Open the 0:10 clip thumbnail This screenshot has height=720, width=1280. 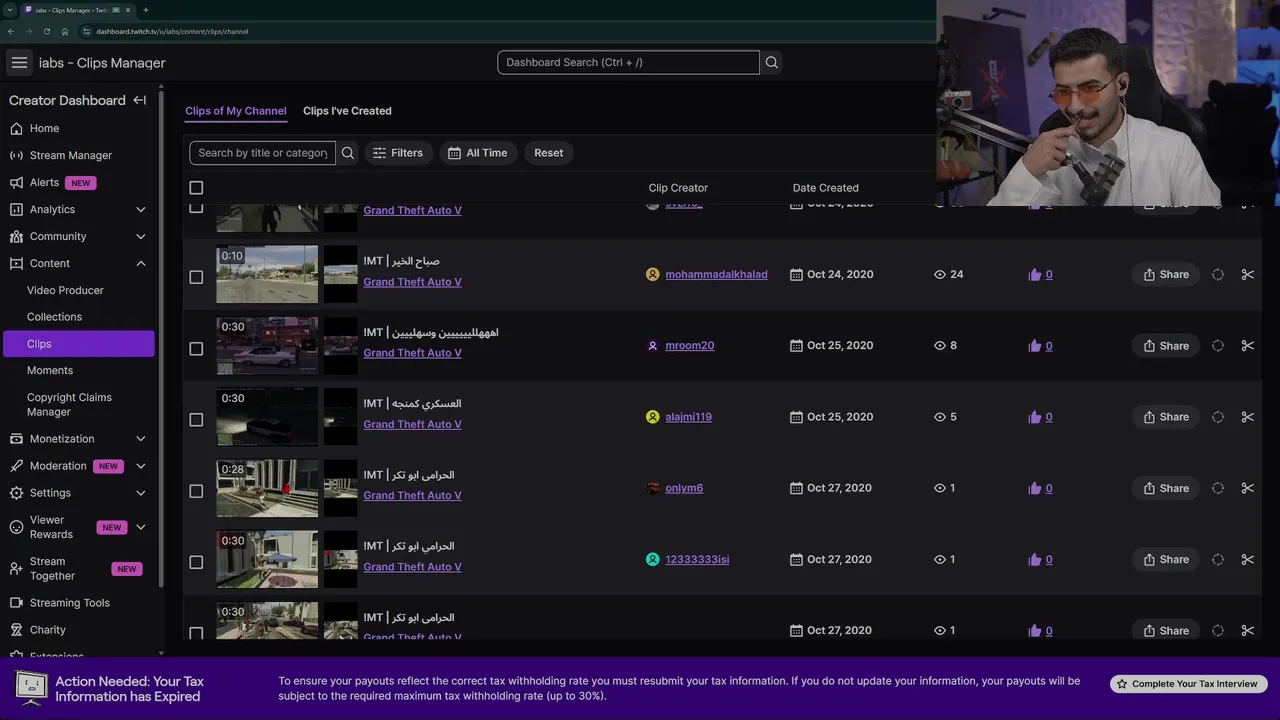267,274
